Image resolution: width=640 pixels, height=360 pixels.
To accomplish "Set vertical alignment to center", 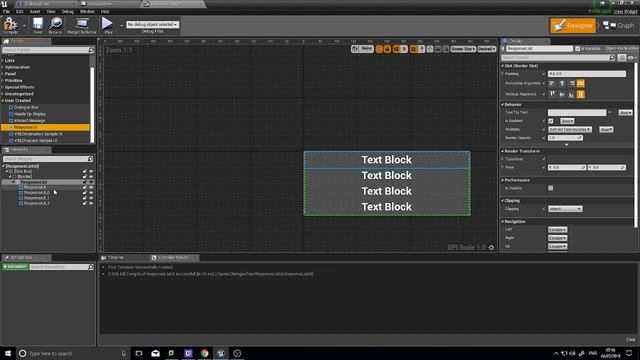I will (562, 94).
